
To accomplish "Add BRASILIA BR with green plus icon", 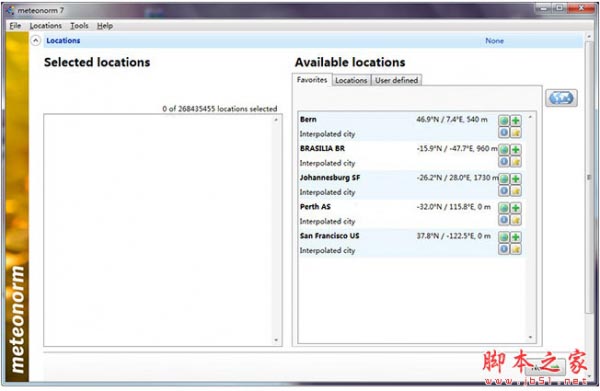I will [516, 150].
